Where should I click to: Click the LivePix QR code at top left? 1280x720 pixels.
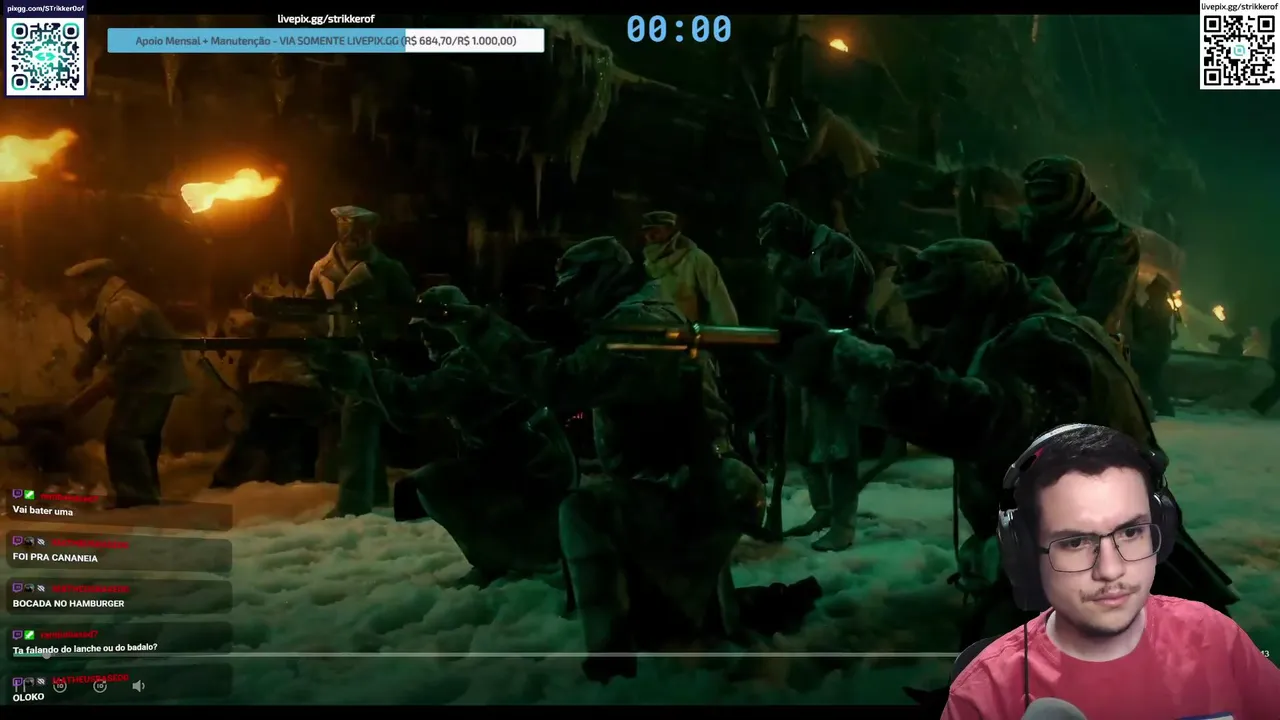coord(45,56)
